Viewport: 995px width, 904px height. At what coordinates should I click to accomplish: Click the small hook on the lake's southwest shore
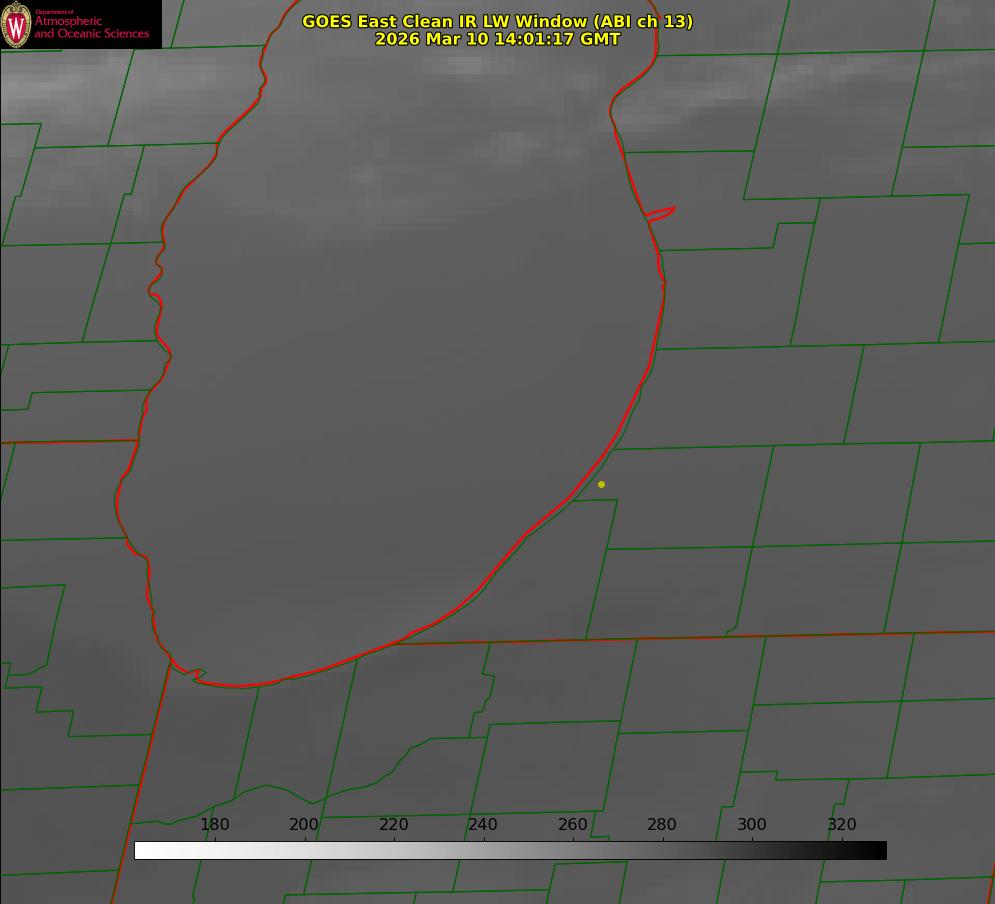pyautogui.click(x=197, y=675)
